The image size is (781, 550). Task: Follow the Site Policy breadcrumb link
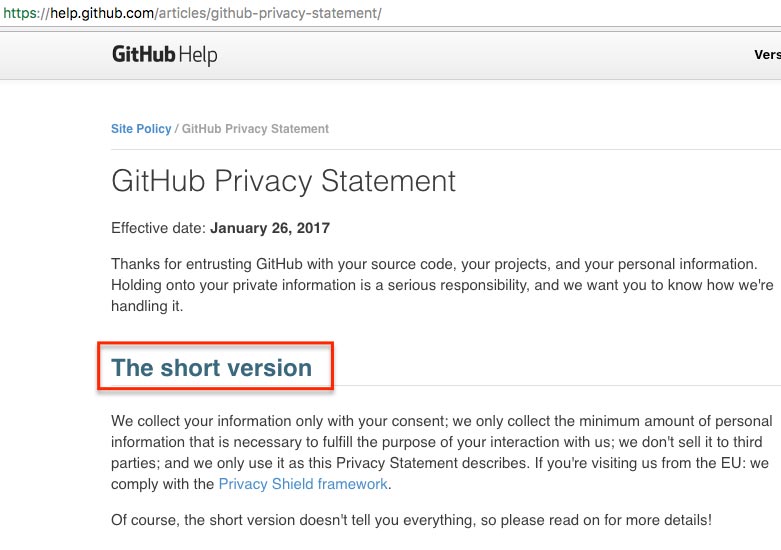(x=141, y=129)
